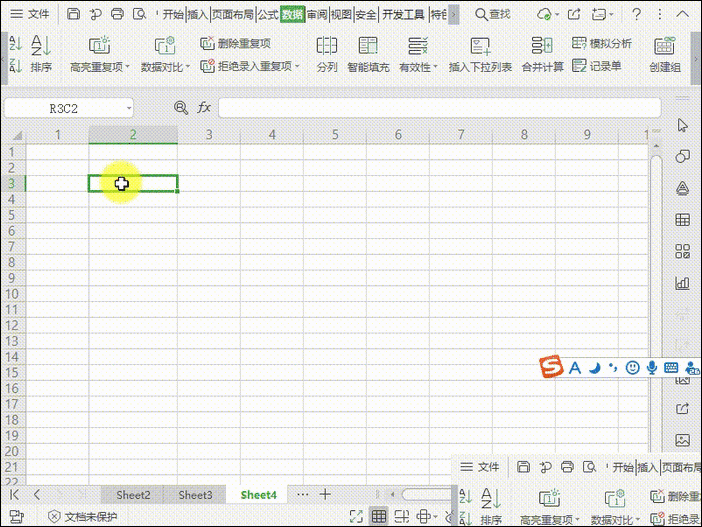Image resolution: width=702 pixels, height=527 pixels.
Task: Open the vertical three-dots more menu
Action: 659,14
